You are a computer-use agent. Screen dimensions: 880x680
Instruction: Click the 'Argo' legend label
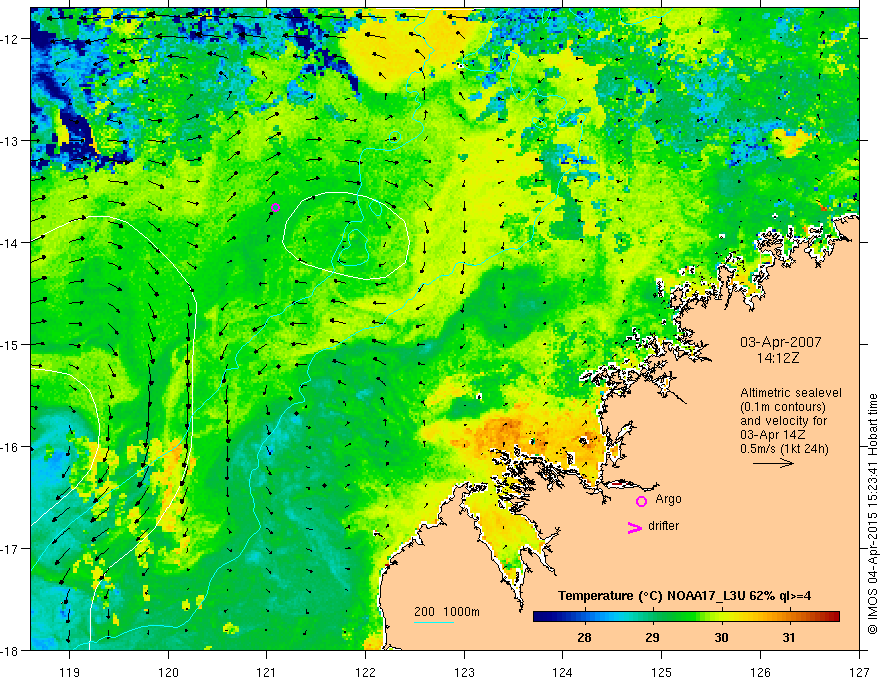point(668,499)
